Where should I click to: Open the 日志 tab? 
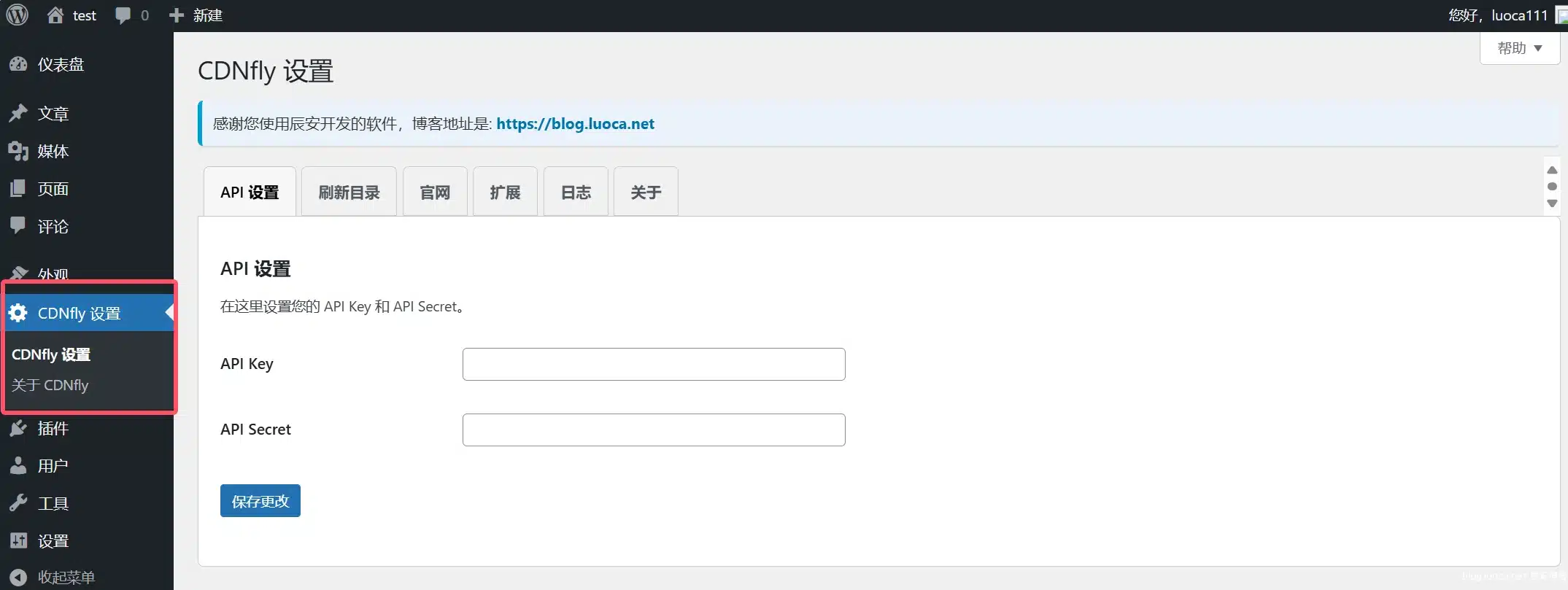pos(576,193)
